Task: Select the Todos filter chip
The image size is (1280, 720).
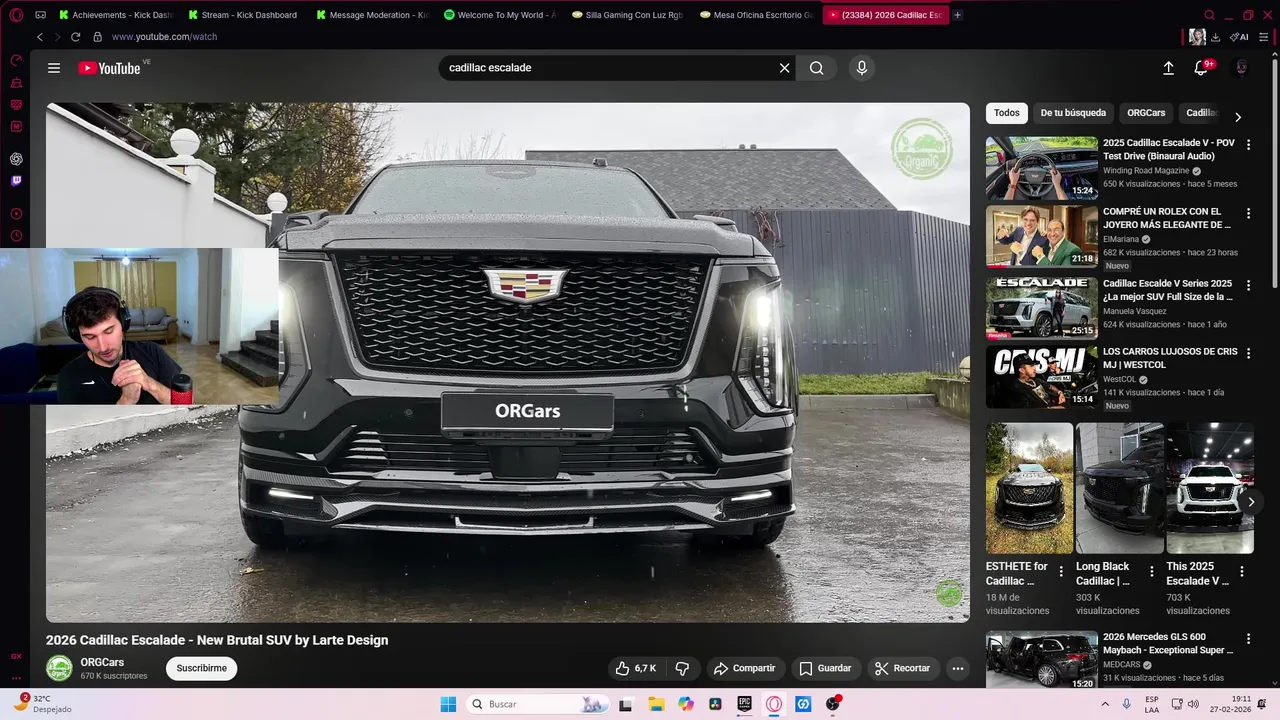Action: pos(1007,113)
